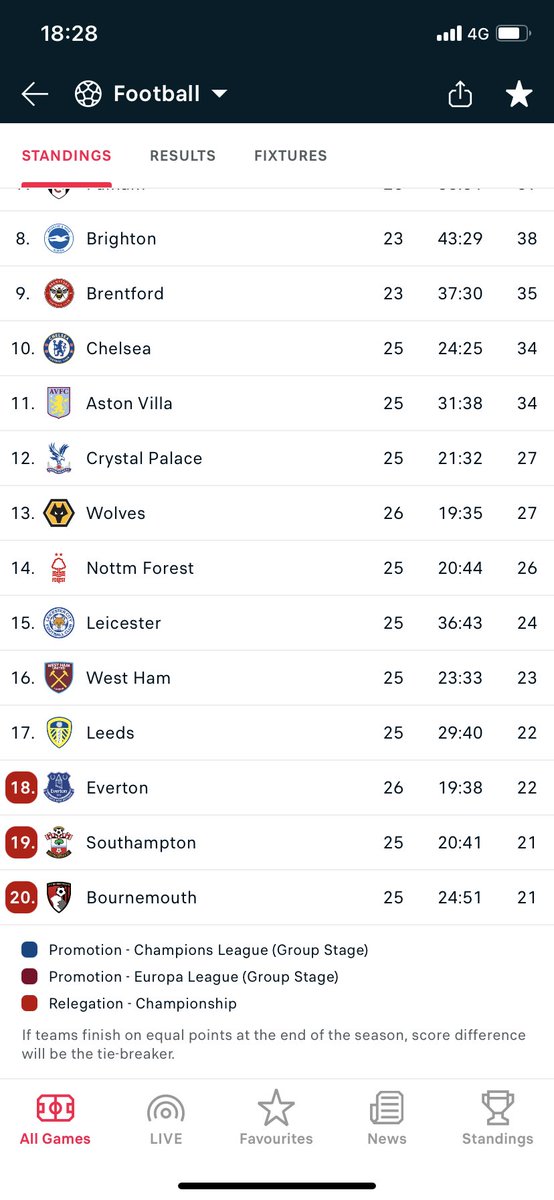554x1200 pixels.
Task: Open the Standings trophy icon
Action: [x=497, y=1108]
